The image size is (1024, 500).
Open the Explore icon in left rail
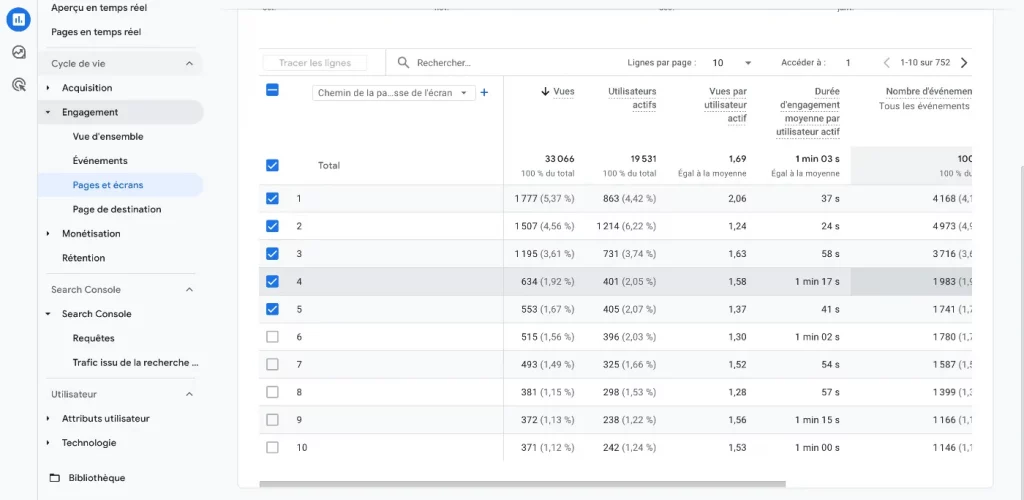pos(18,52)
